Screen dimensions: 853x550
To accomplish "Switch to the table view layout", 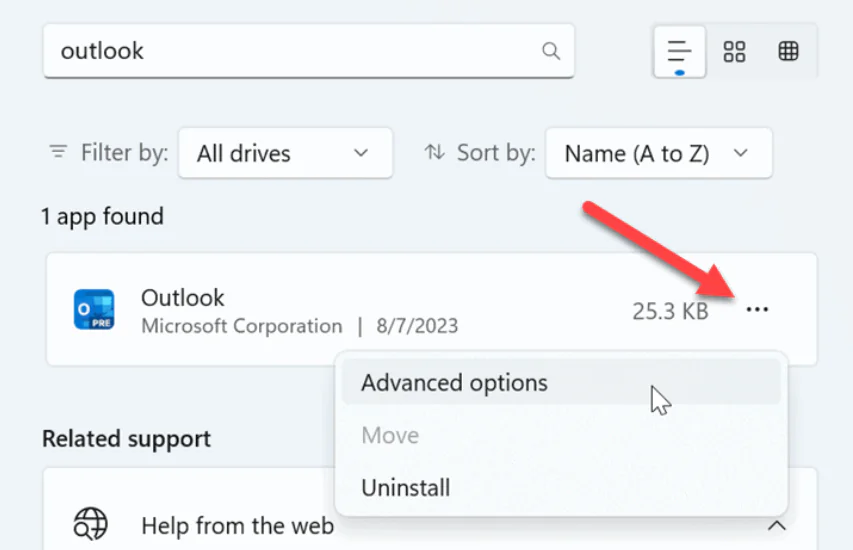I will [x=788, y=51].
